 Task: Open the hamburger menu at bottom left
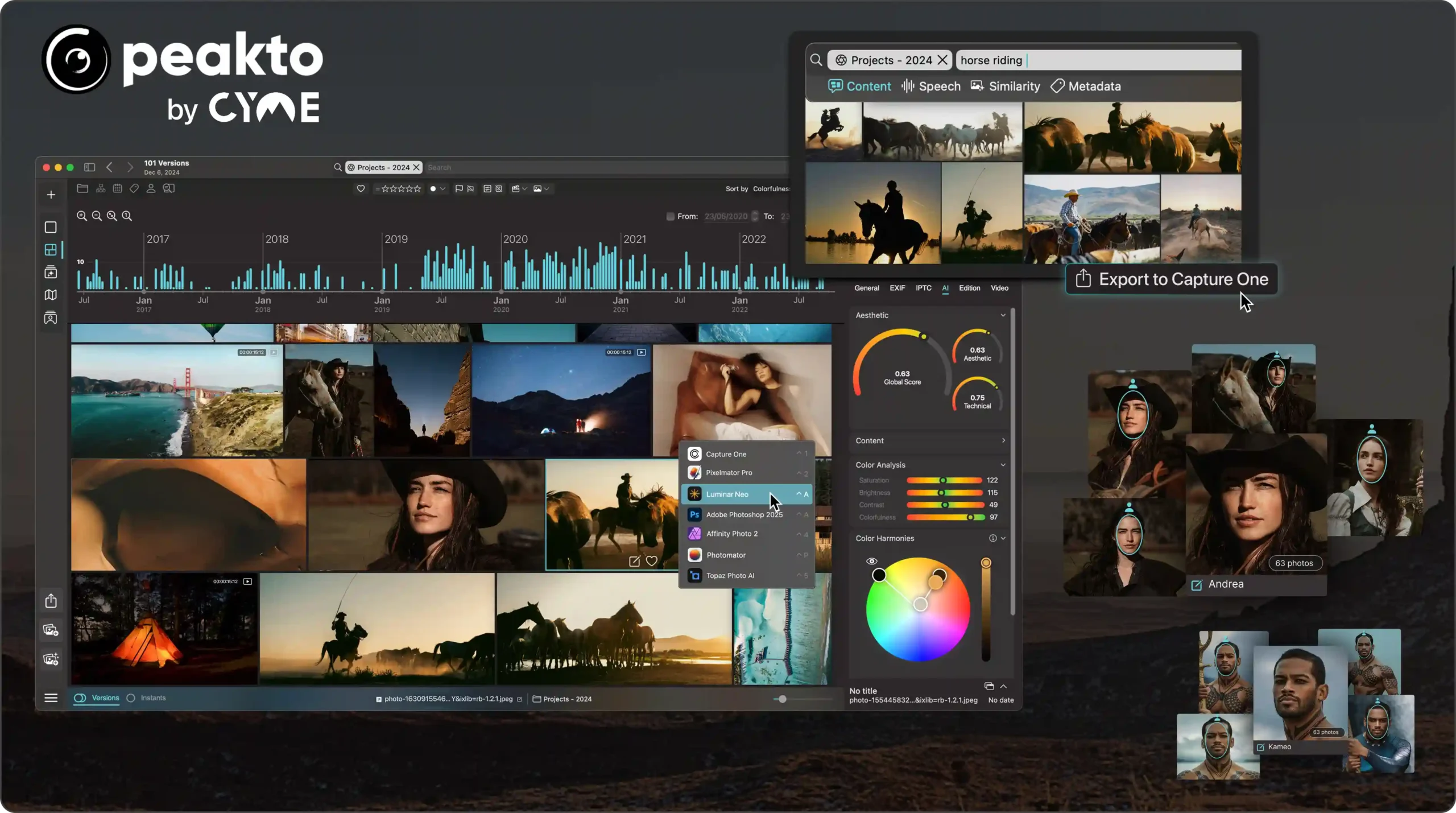(51, 698)
